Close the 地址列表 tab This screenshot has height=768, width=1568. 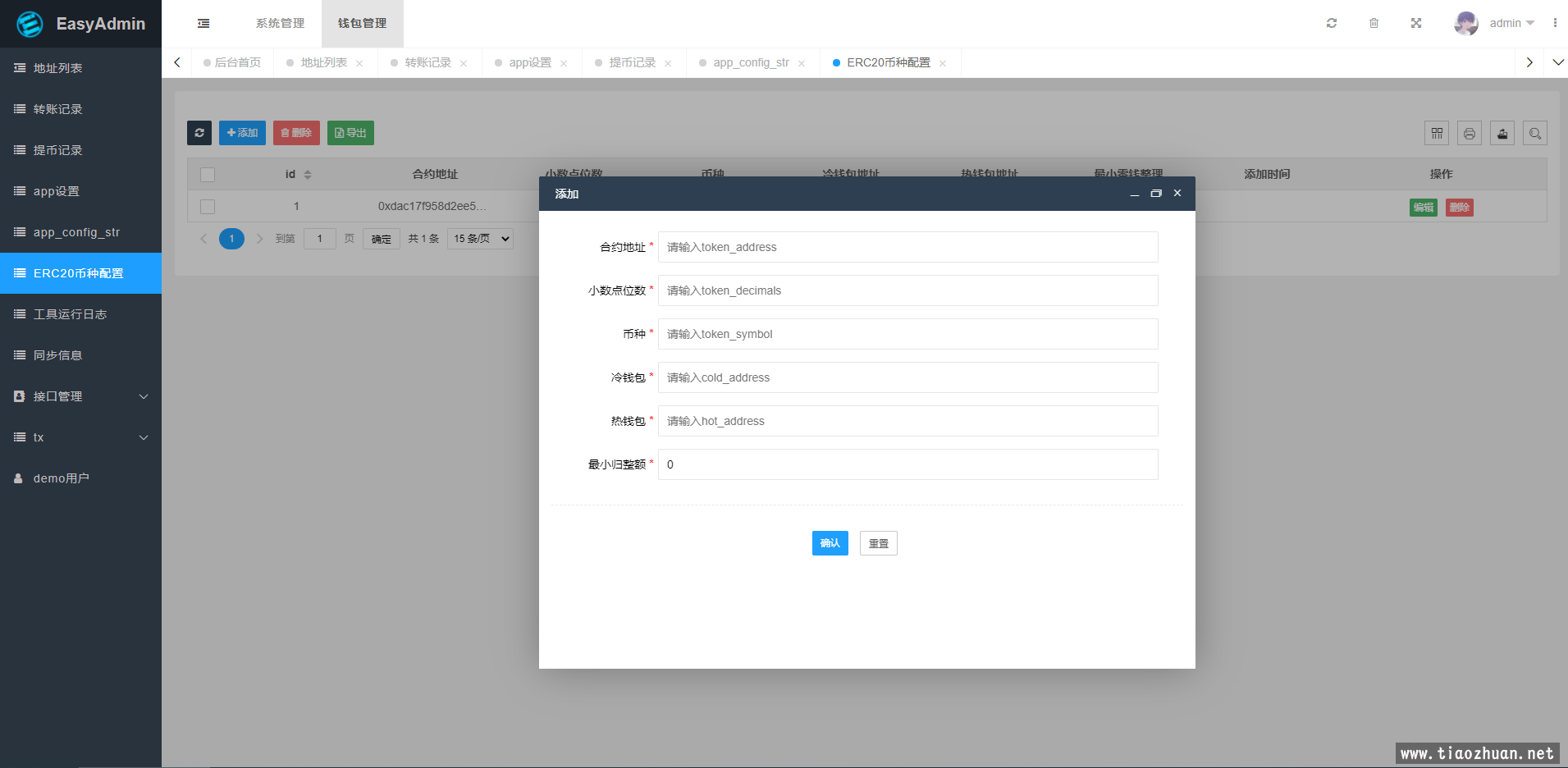[359, 63]
